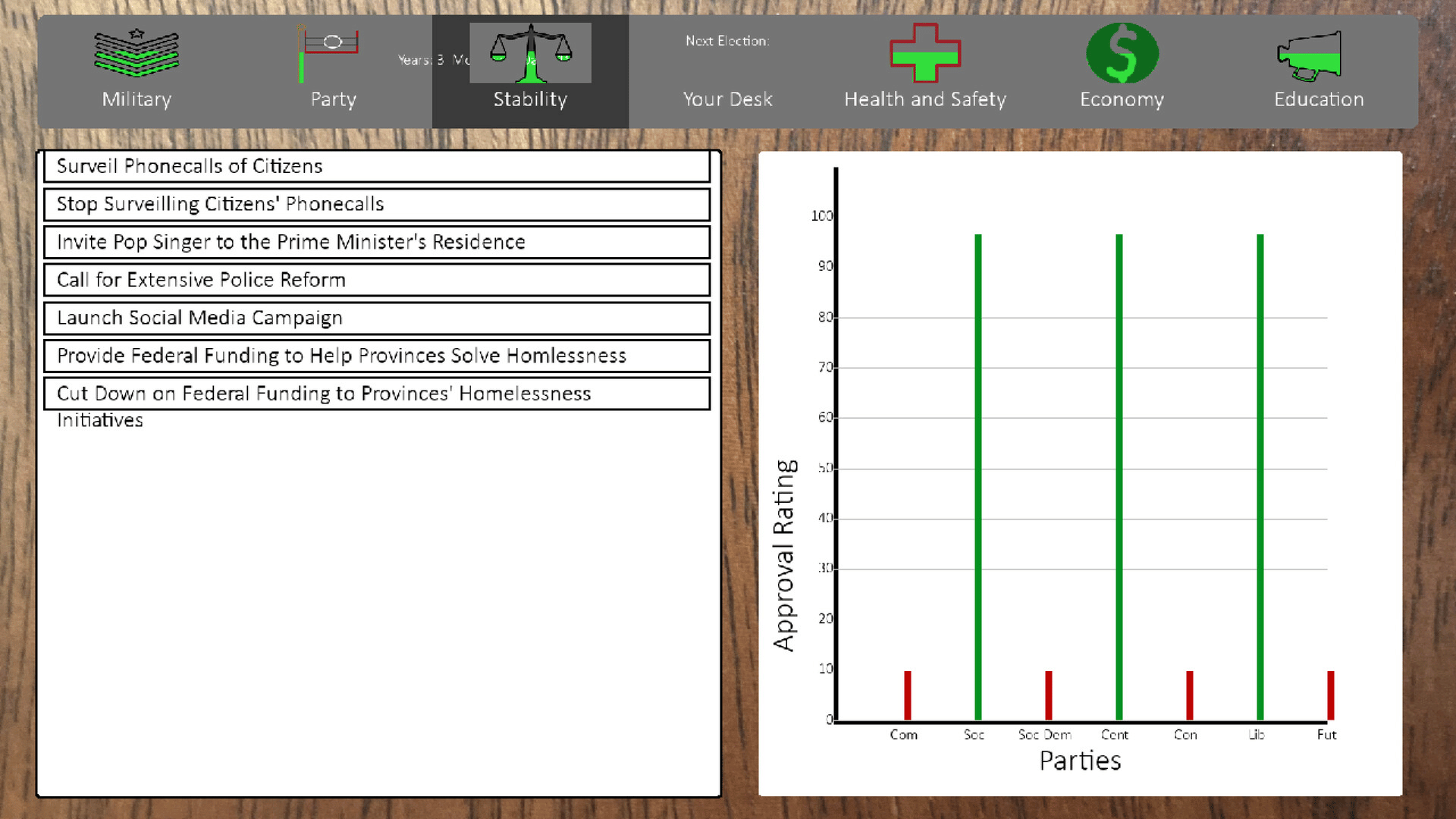Click the green Cent approval bar
The width and height of the screenshot is (1456, 819).
(x=1119, y=478)
